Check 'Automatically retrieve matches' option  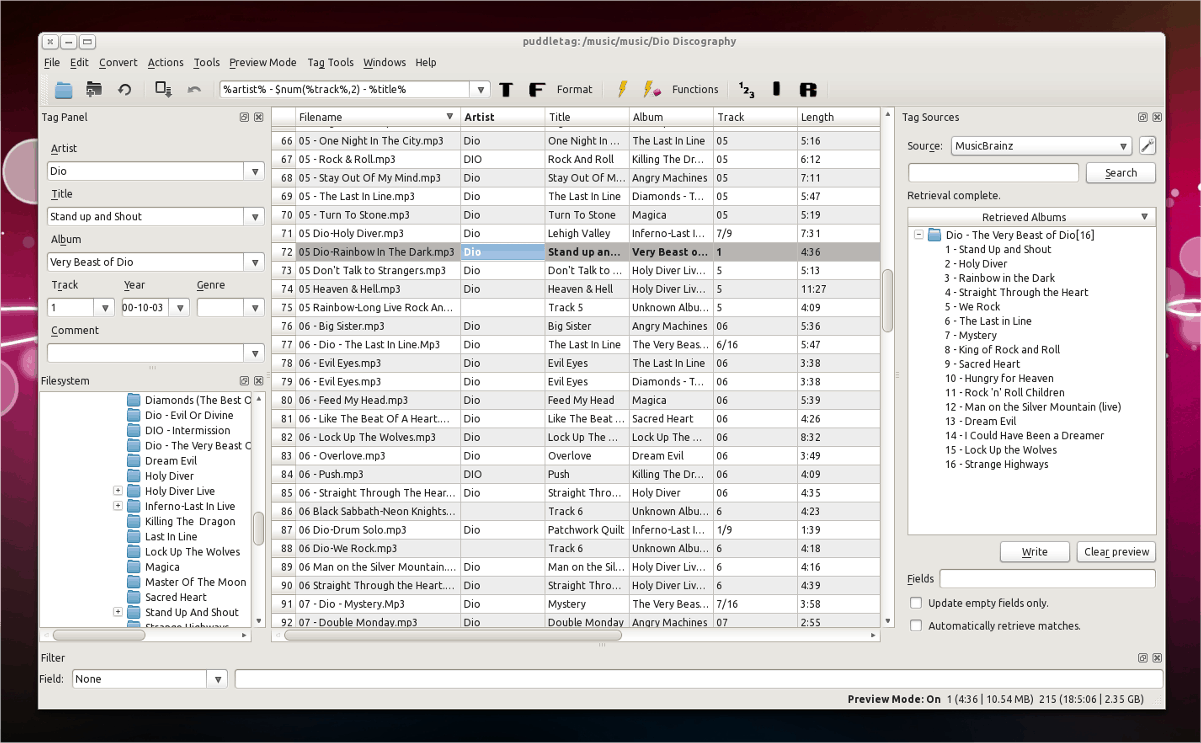pos(916,626)
